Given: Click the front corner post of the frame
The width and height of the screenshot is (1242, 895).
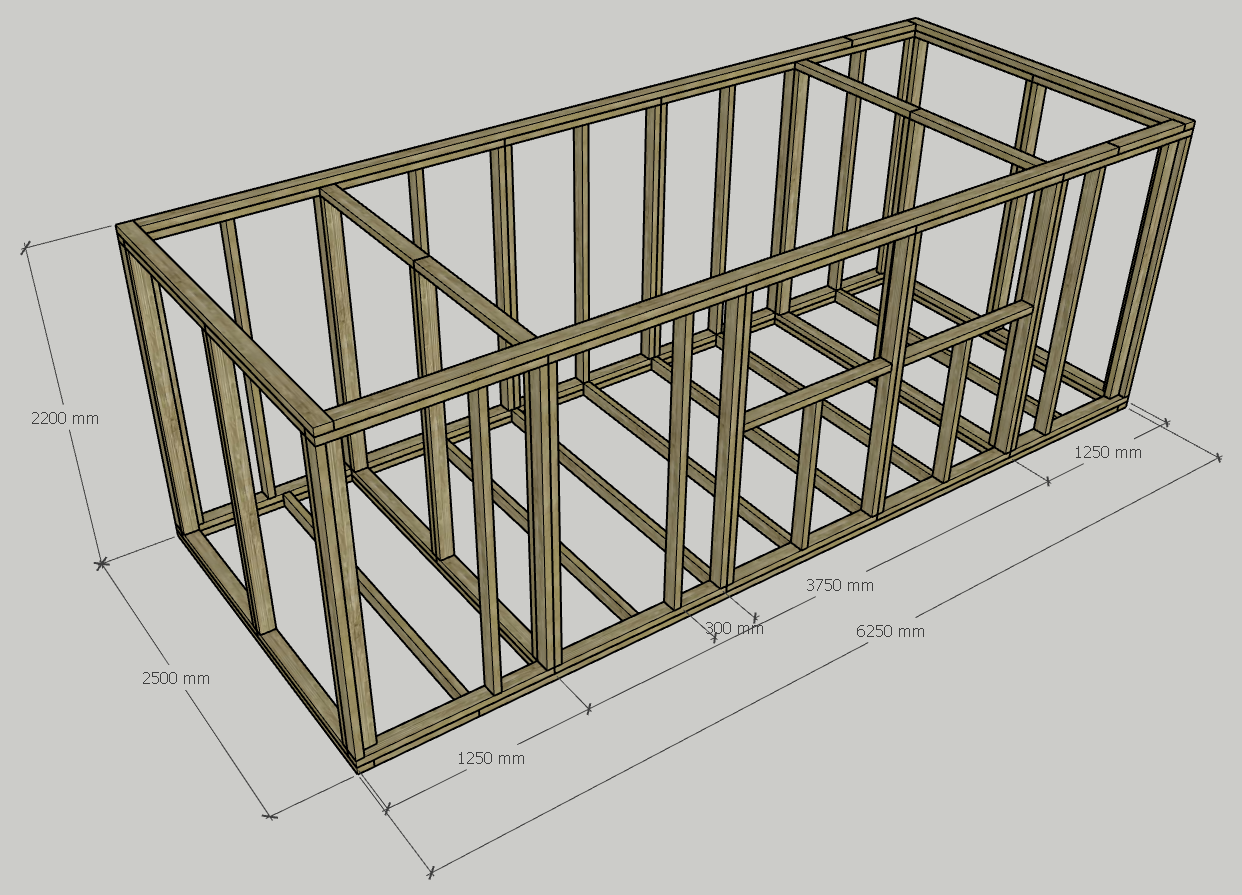Looking at the screenshot, I should 338,600.
